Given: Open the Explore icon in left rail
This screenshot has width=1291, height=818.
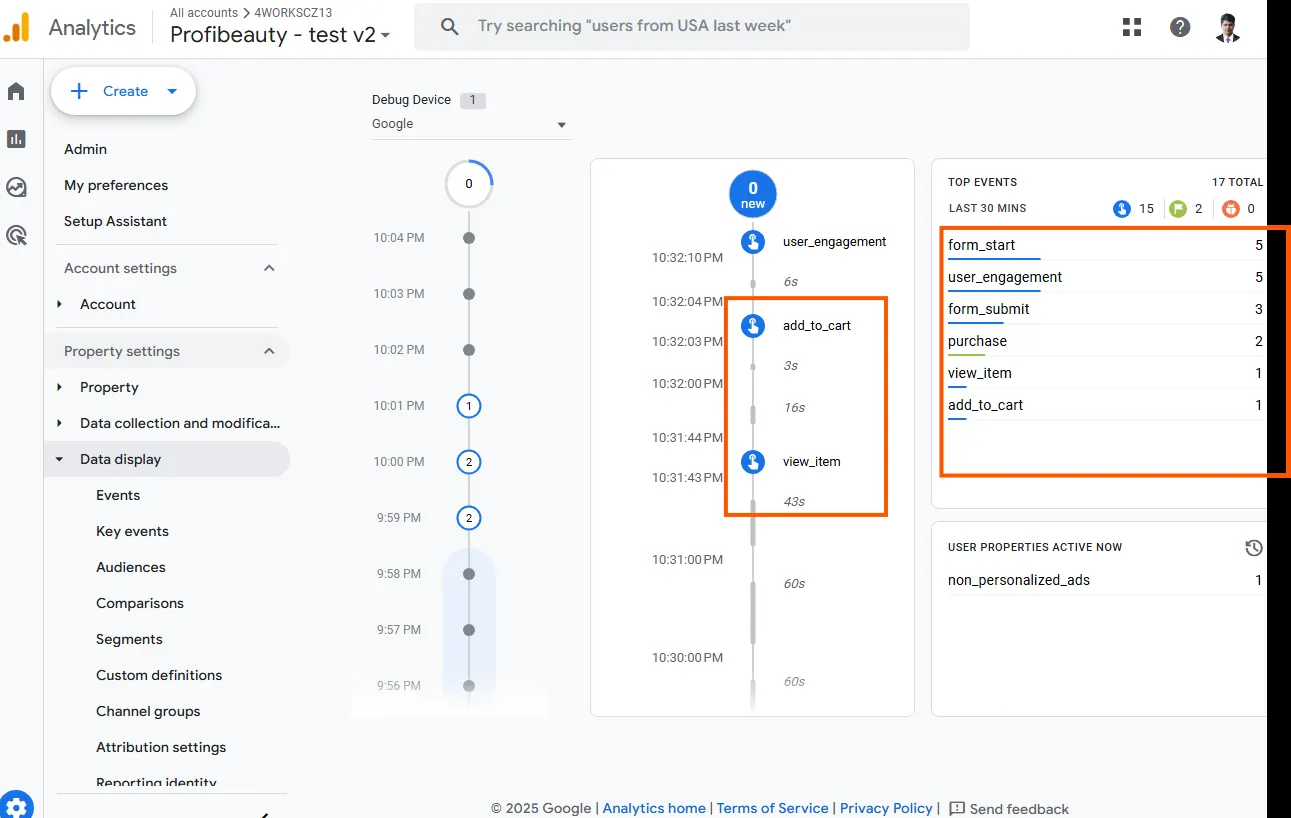Looking at the screenshot, I should pyautogui.click(x=16, y=187).
